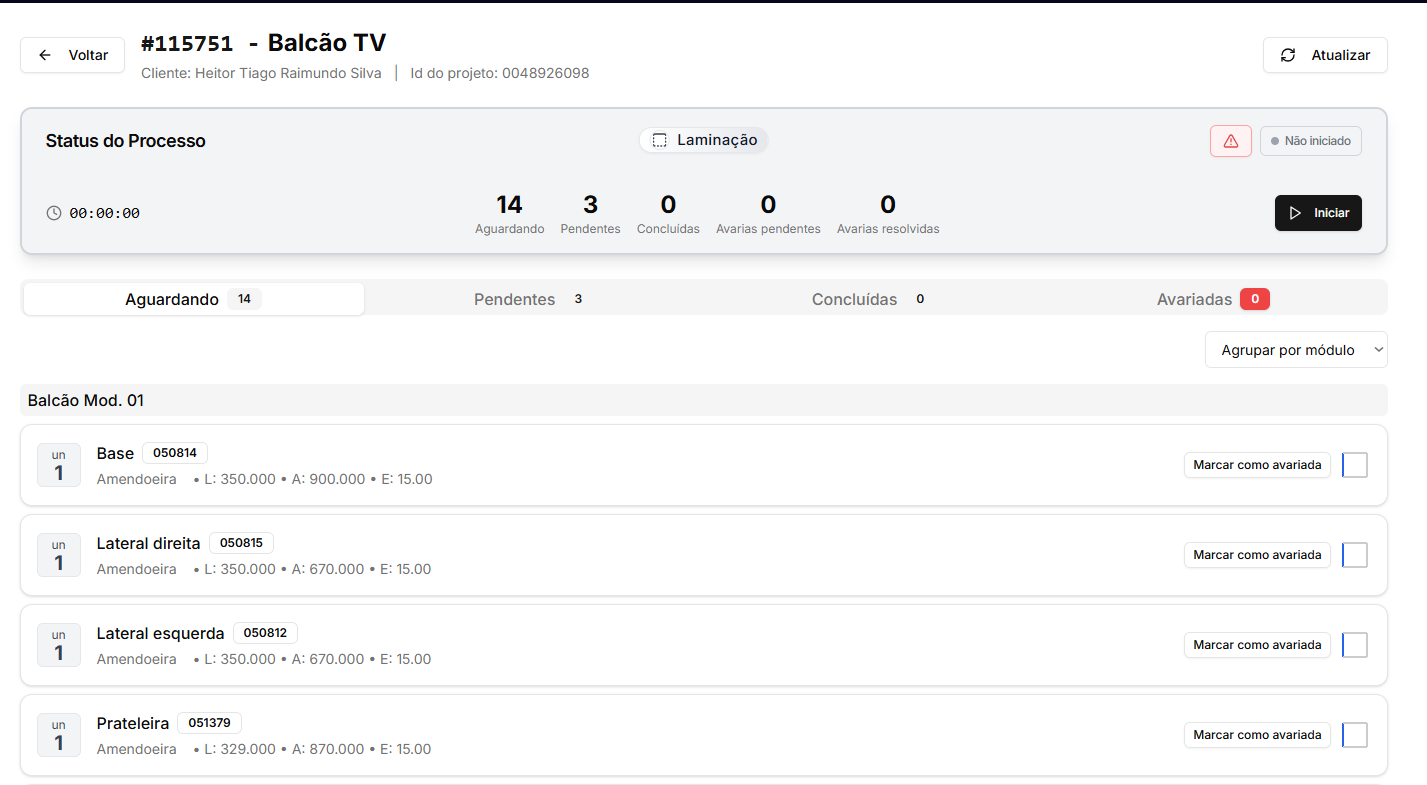Click the back arrow icon beside Voltar

pos(45,55)
